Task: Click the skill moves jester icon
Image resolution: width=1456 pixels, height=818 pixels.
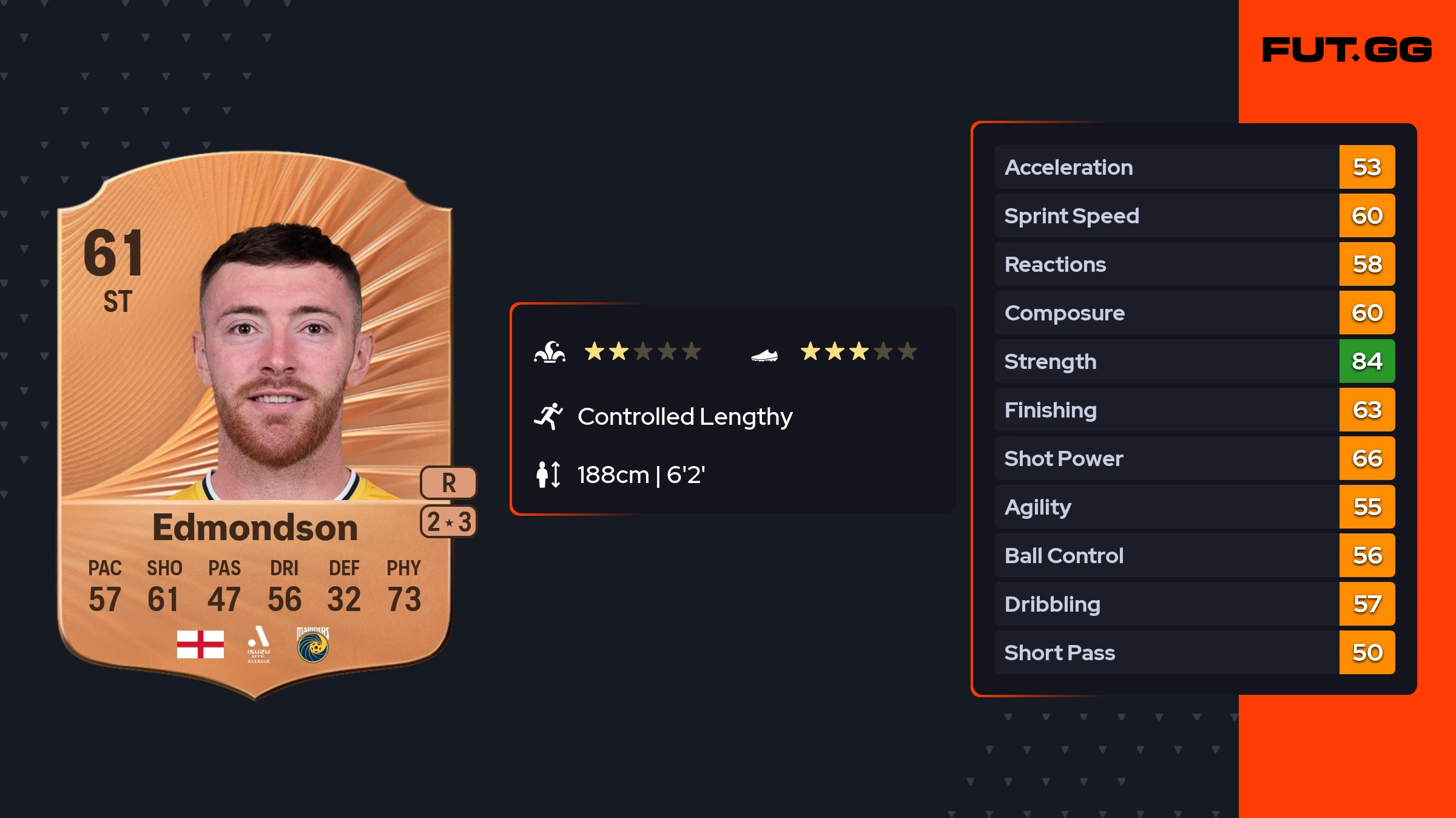Action: coord(550,352)
